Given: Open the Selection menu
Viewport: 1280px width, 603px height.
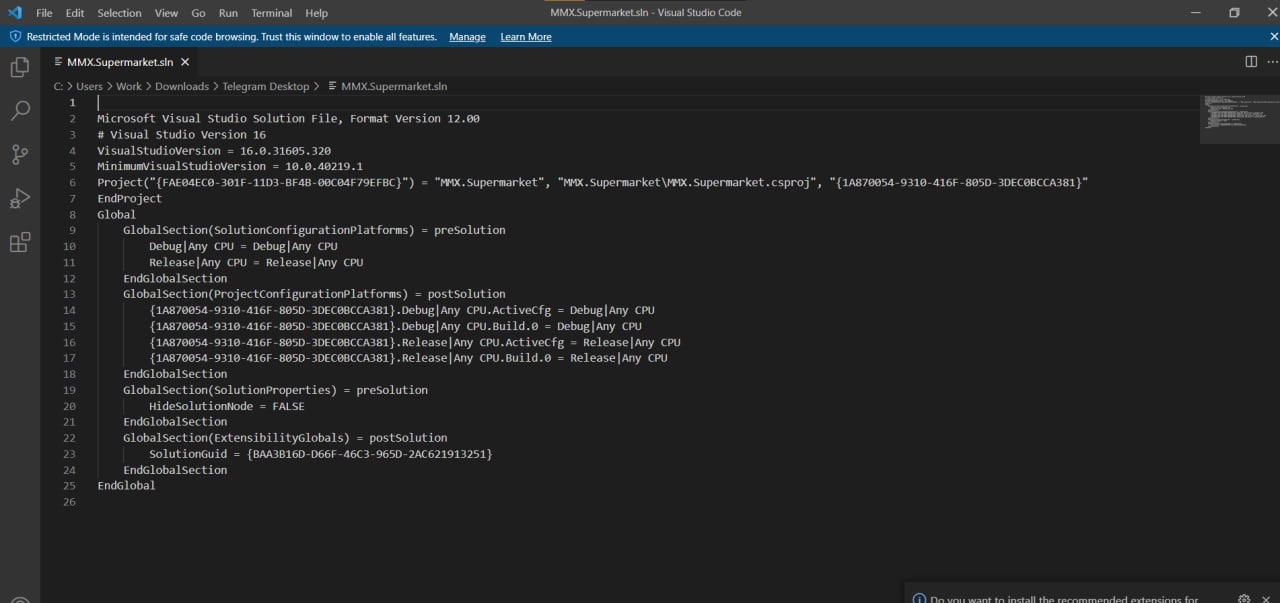Looking at the screenshot, I should pyautogui.click(x=120, y=13).
